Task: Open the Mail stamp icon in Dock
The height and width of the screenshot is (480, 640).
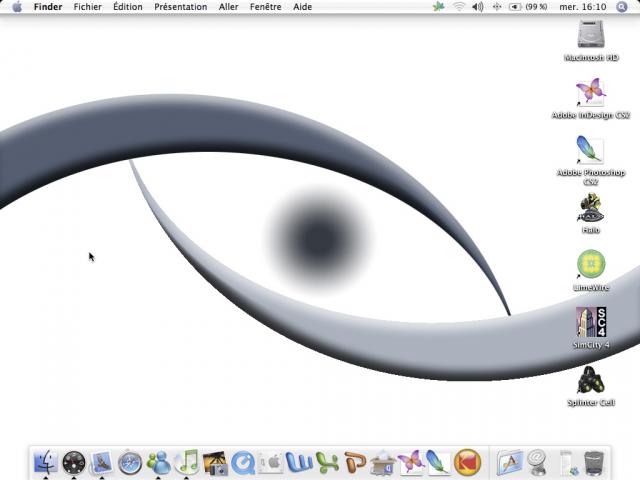Action: (102, 463)
